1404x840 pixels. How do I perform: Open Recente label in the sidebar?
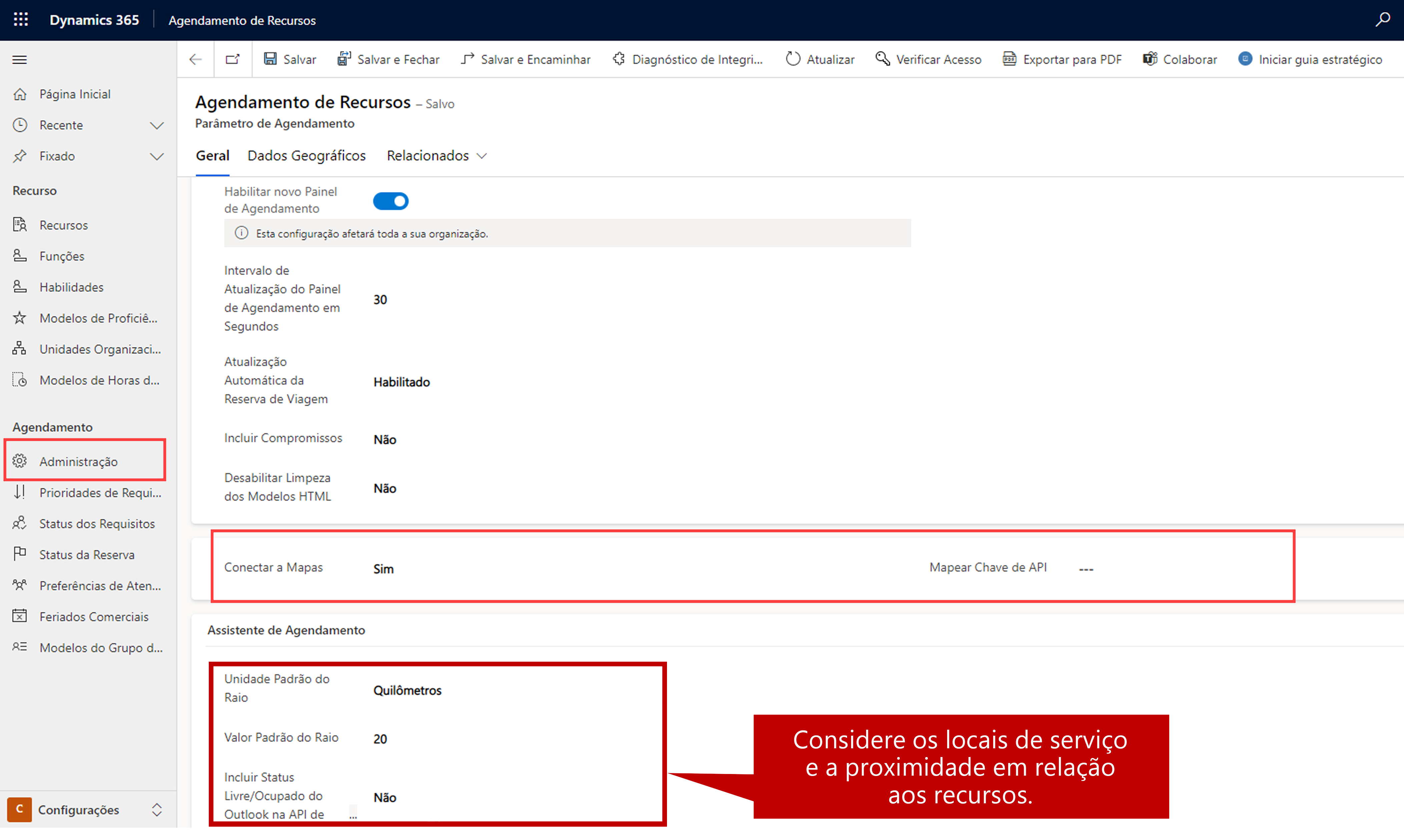coord(61,125)
